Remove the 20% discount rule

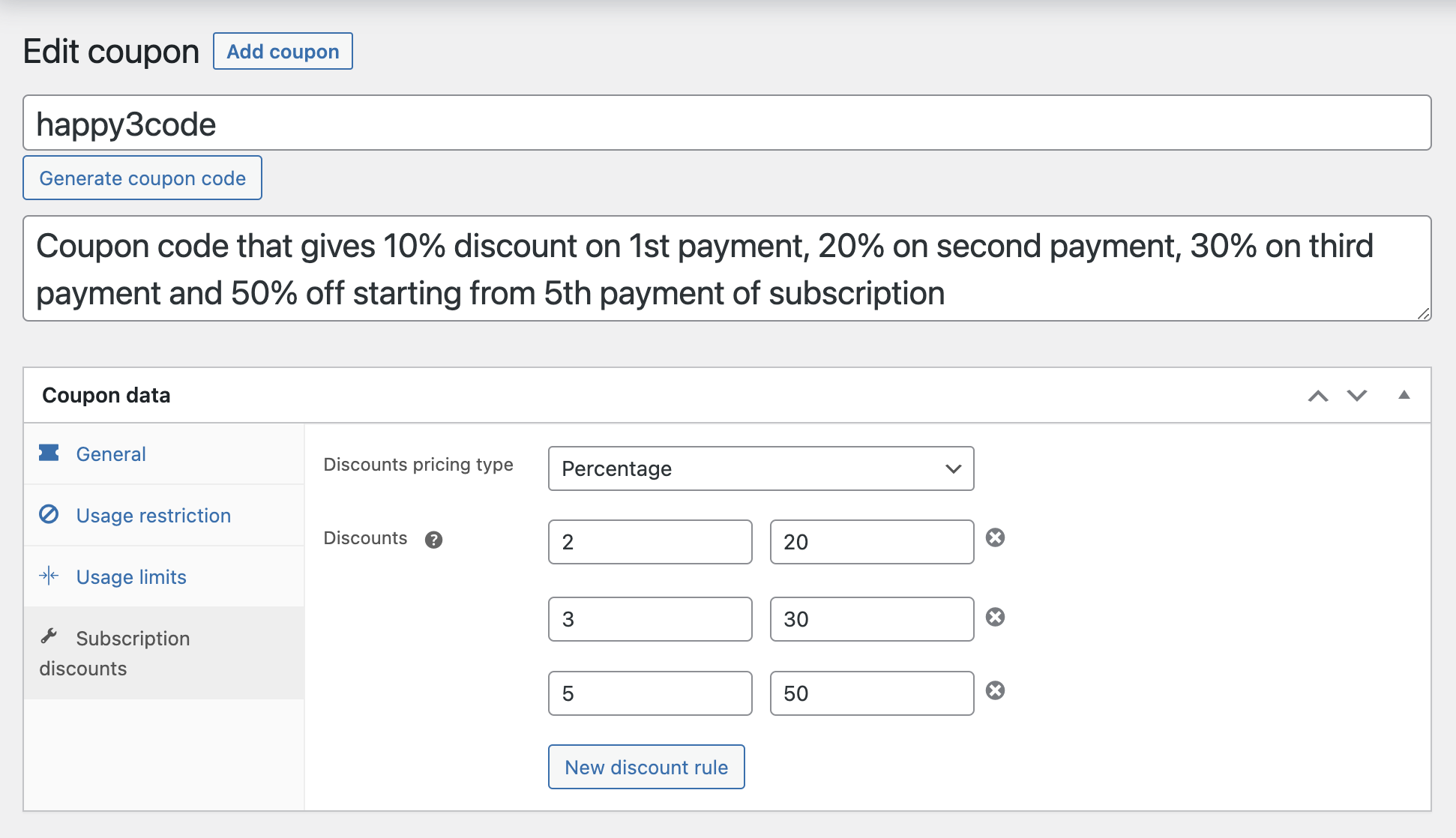click(x=996, y=537)
